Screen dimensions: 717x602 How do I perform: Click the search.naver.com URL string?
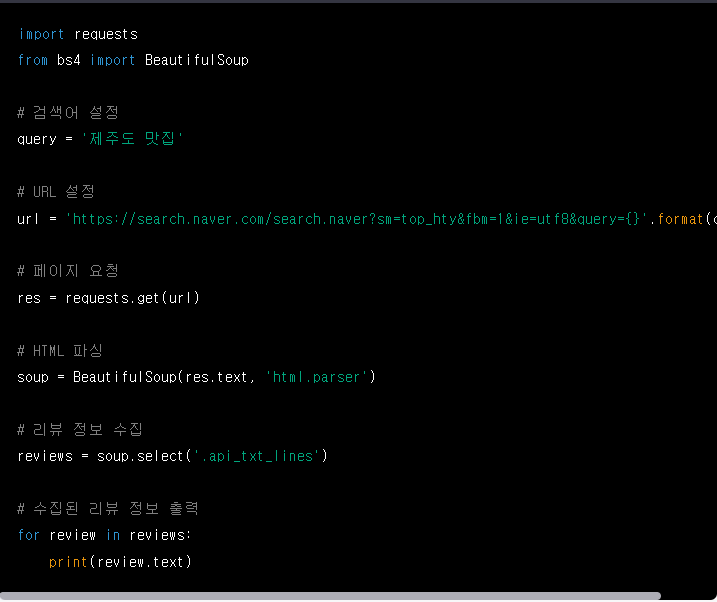(x=356, y=219)
